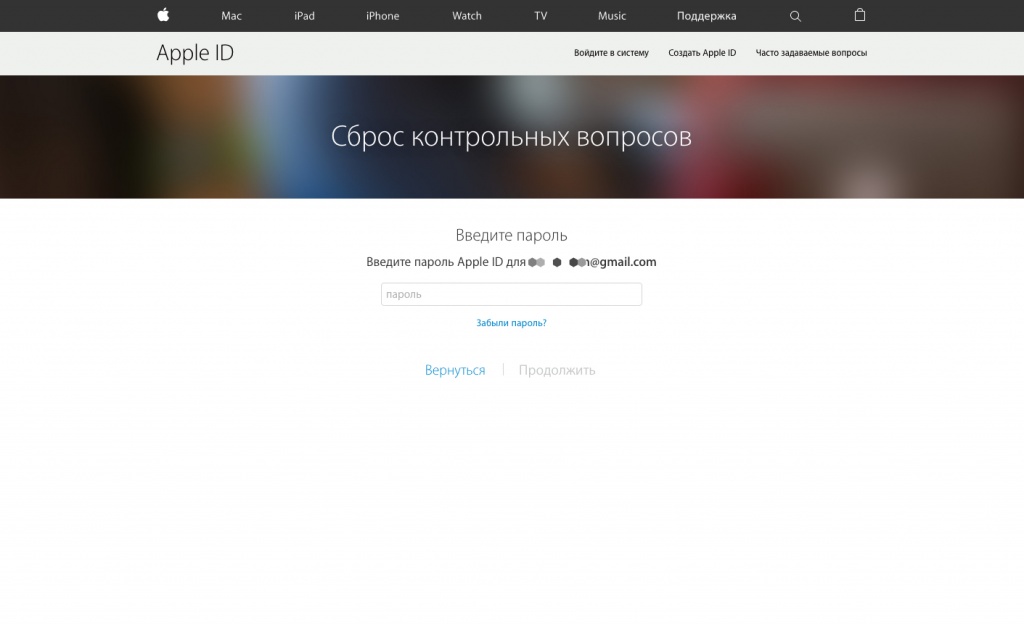Click the Apple logo icon
Screen dimensions: 1024x624
pyautogui.click(x=163, y=14)
